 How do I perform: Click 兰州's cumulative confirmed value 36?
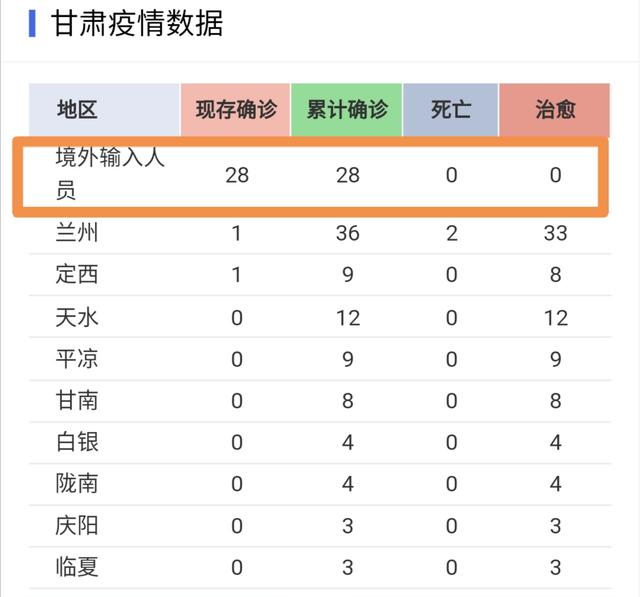[x=347, y=233]
